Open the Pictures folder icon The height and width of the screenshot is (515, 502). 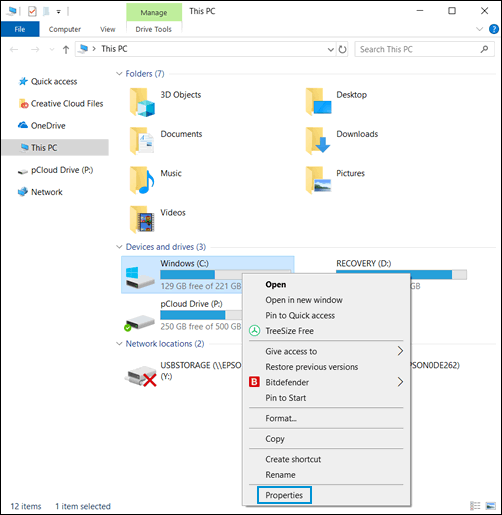pos(318,180)
